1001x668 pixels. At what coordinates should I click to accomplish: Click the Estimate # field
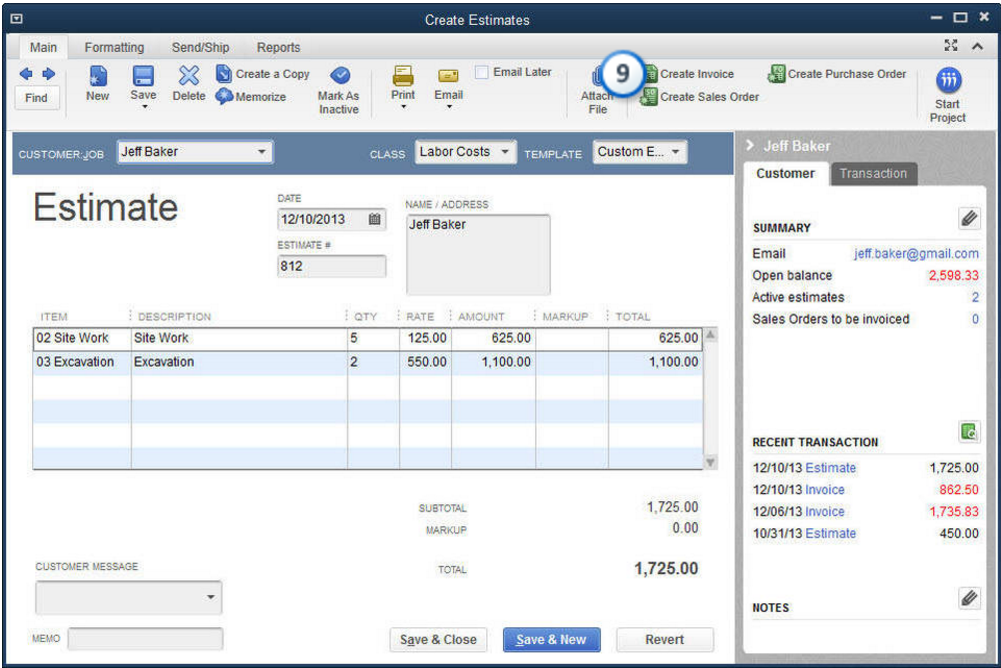tap(331, 266)
